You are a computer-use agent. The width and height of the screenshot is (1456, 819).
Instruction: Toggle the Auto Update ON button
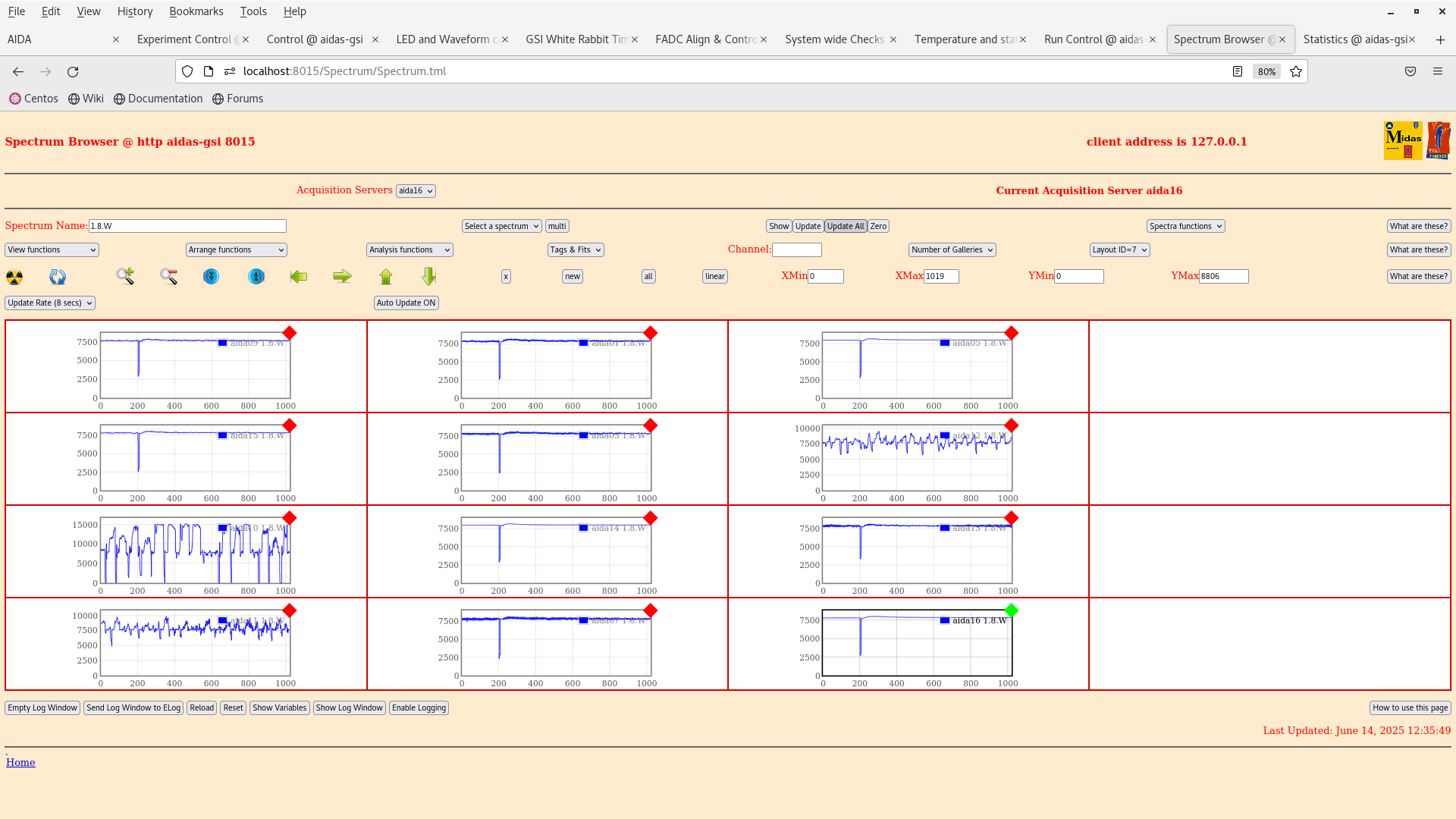[406, 303]
